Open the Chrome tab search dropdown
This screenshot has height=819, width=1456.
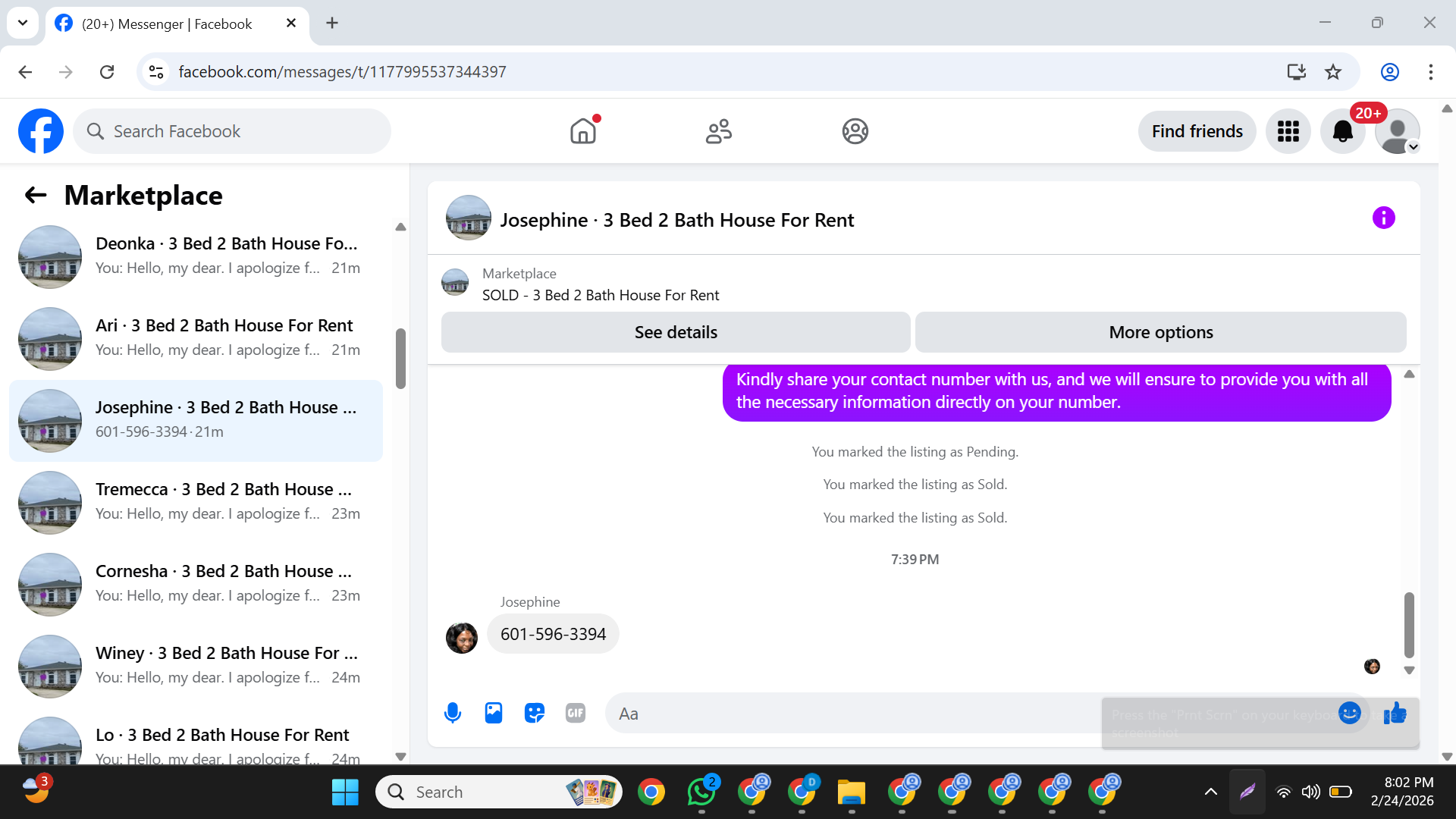pos(23,23)
